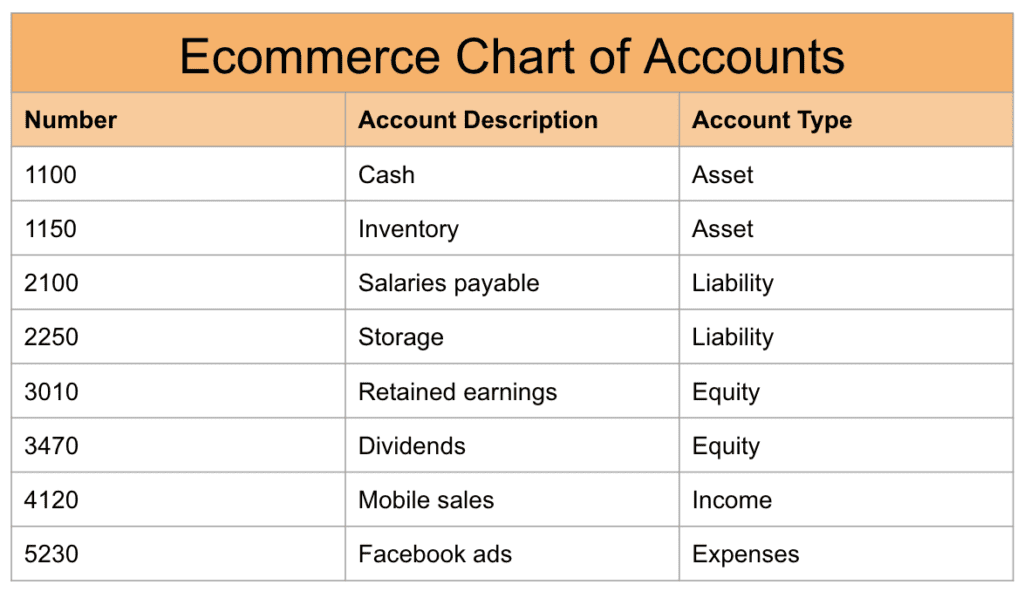The width and height of the screenshot is (1024, 598).
Task: Select the Expenses account type cell
Action: pos(746,554)
